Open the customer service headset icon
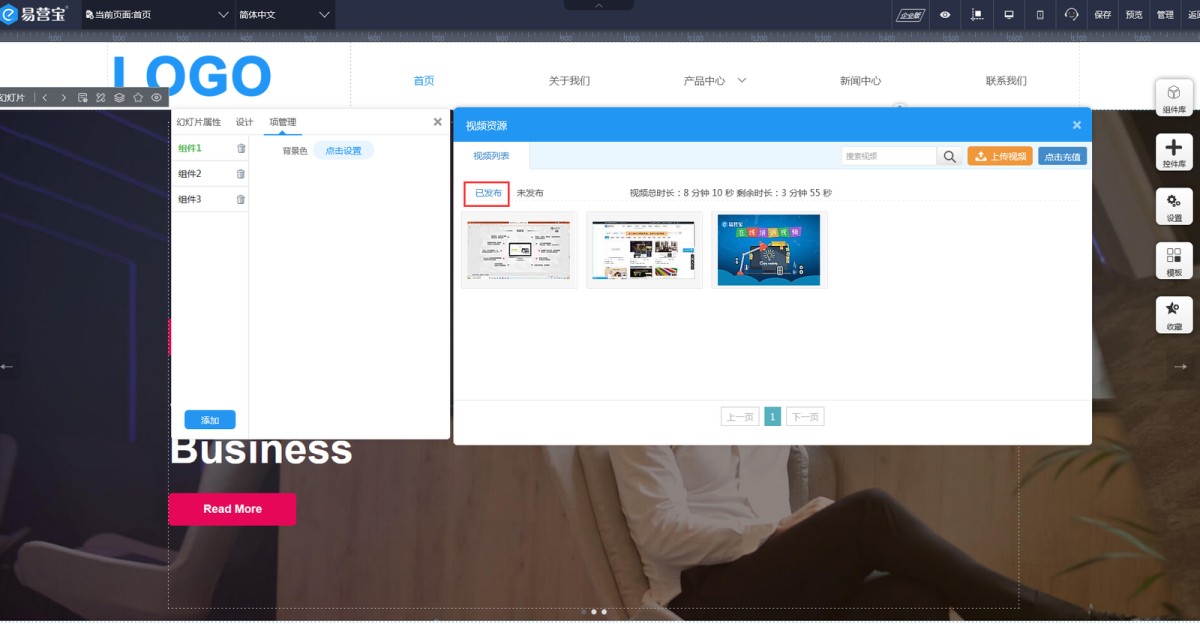Image resolution: width=1200 pixels, height=624 pixels. click(1071, 15)
